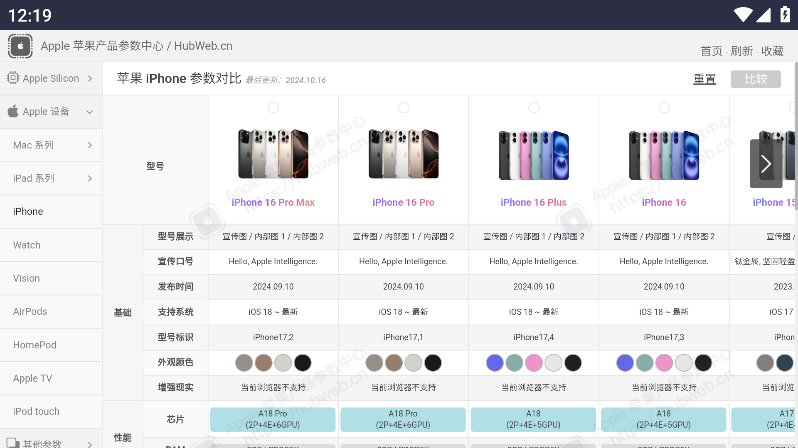Screen dimensions: 798x448
Task: Expand the iPad 系列 chevron
Action: click(x=90, y=178)
